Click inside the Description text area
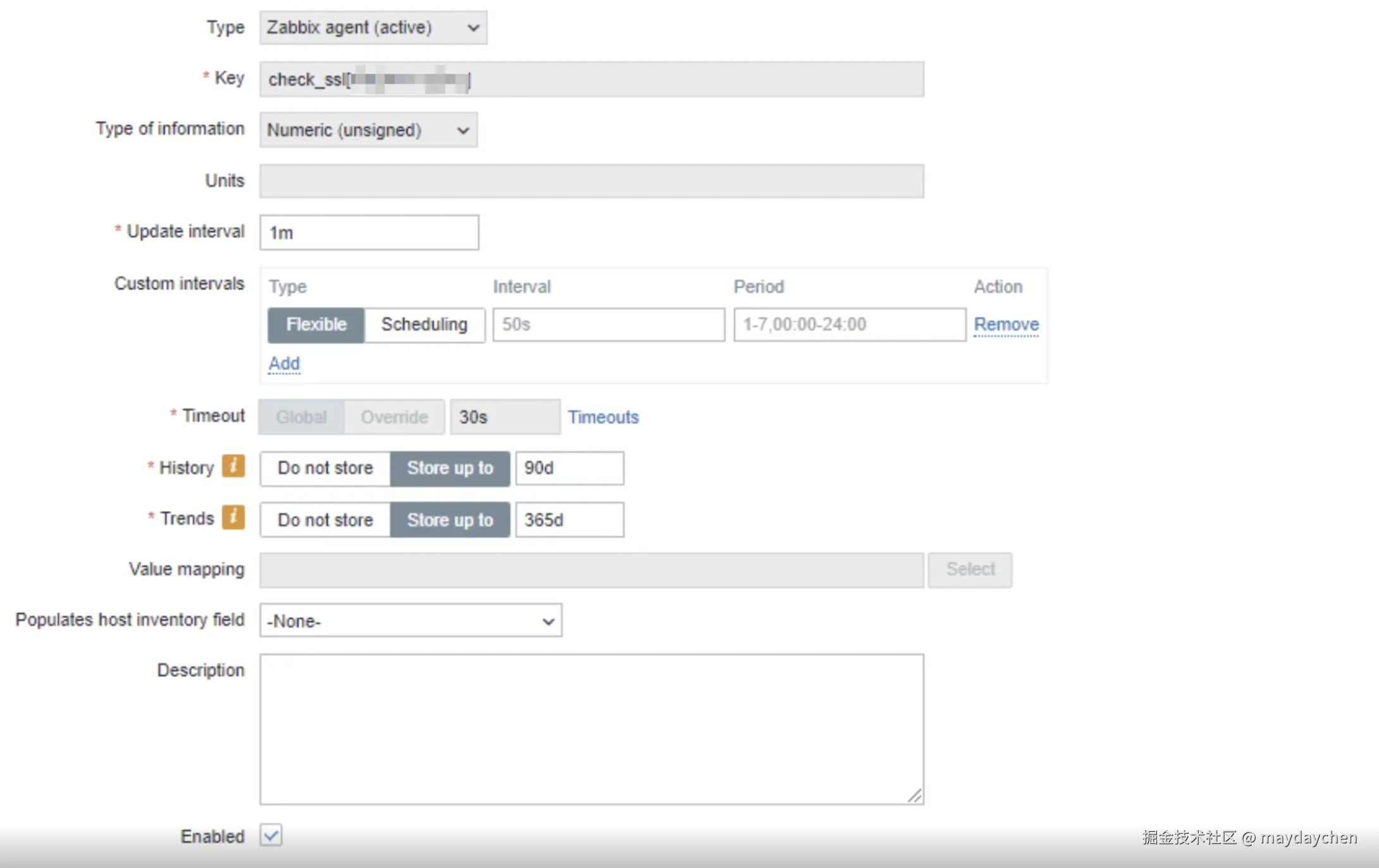The image size is (1379, 868). click(591, 729)
